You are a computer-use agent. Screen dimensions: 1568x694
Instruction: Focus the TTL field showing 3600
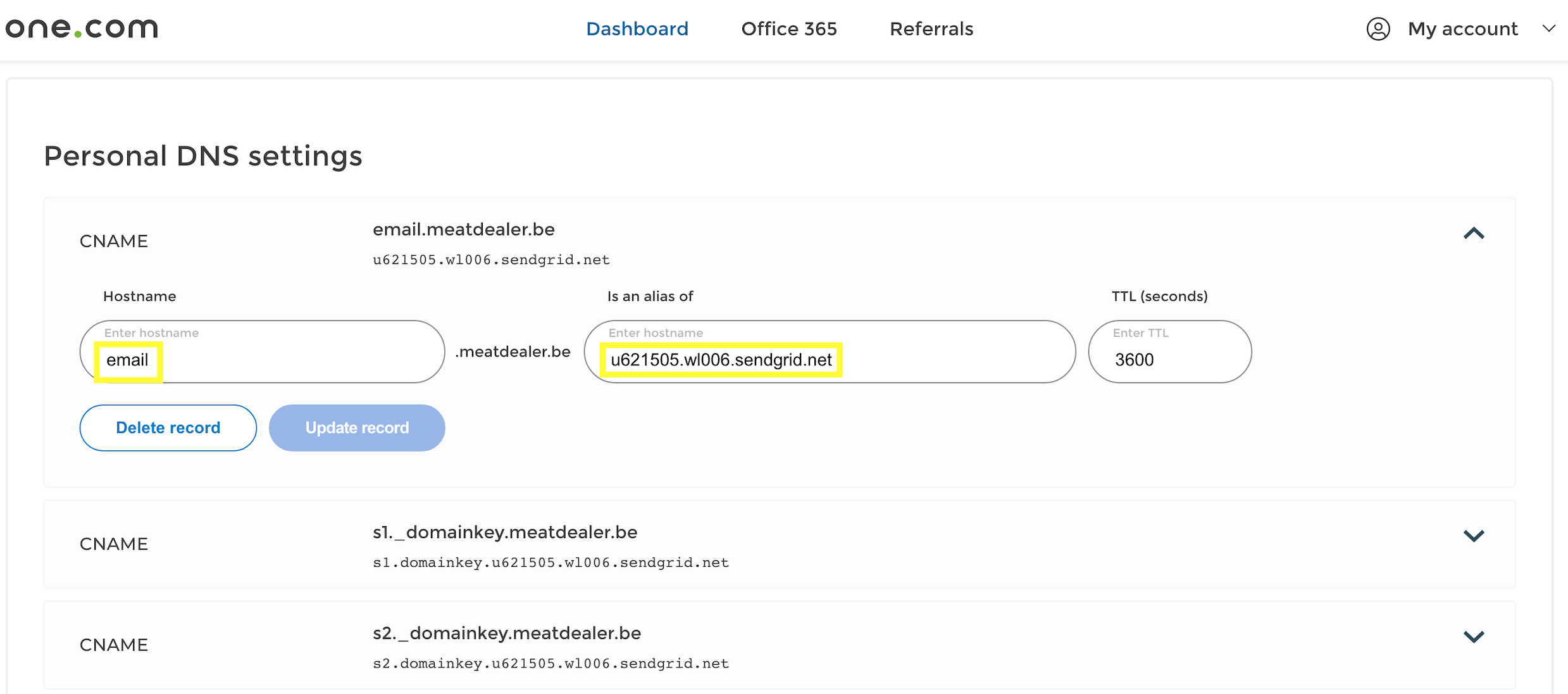click(x=1170, y=351)
